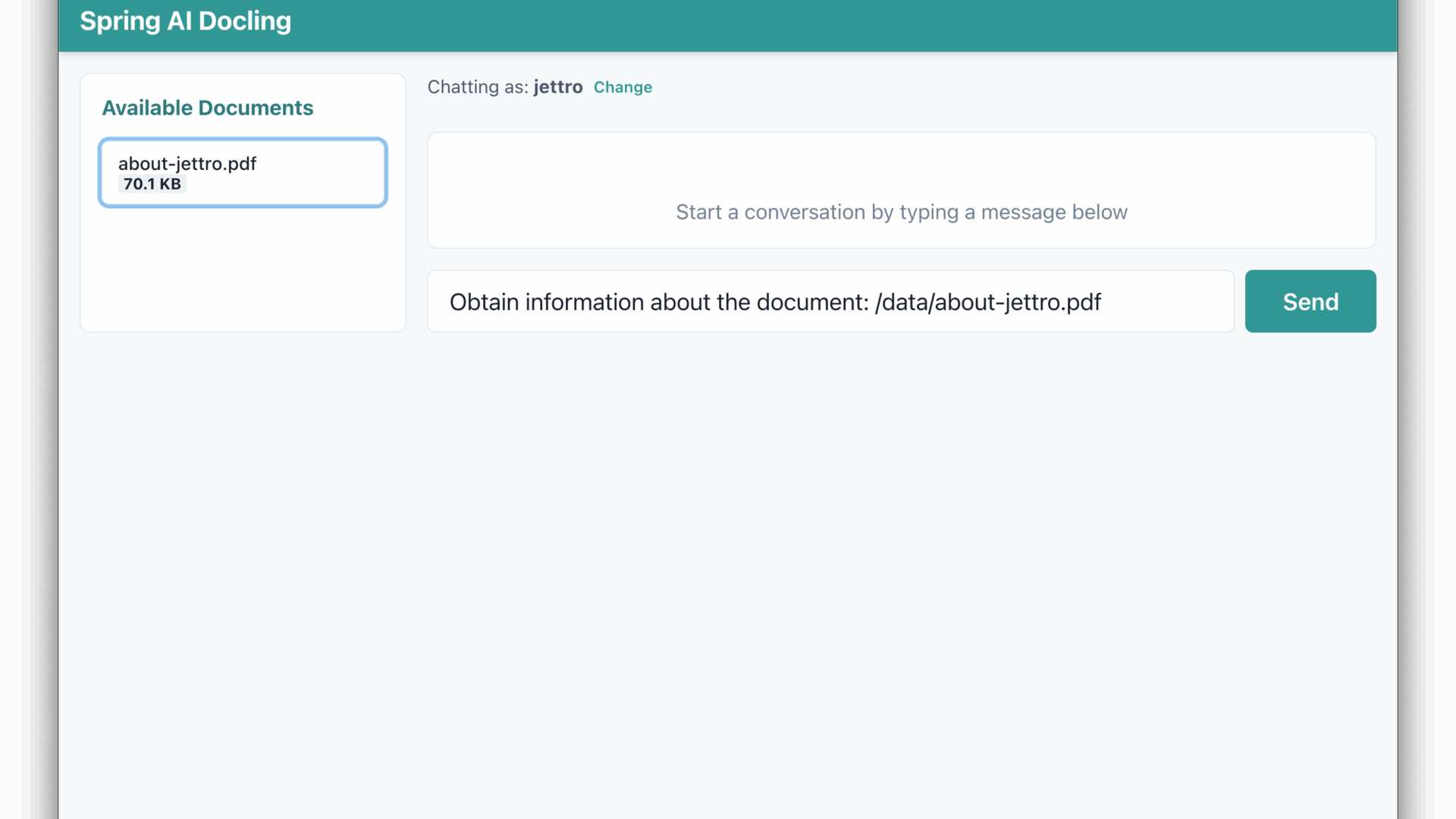Select the about-jettro.pdf file name text

pyautogui.click(x=187, y=163)
